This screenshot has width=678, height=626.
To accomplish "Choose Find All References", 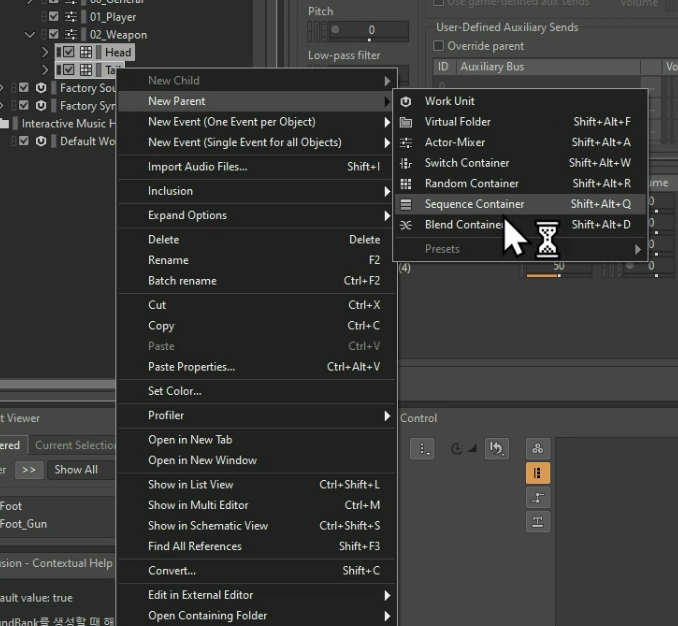I will 257,546.
